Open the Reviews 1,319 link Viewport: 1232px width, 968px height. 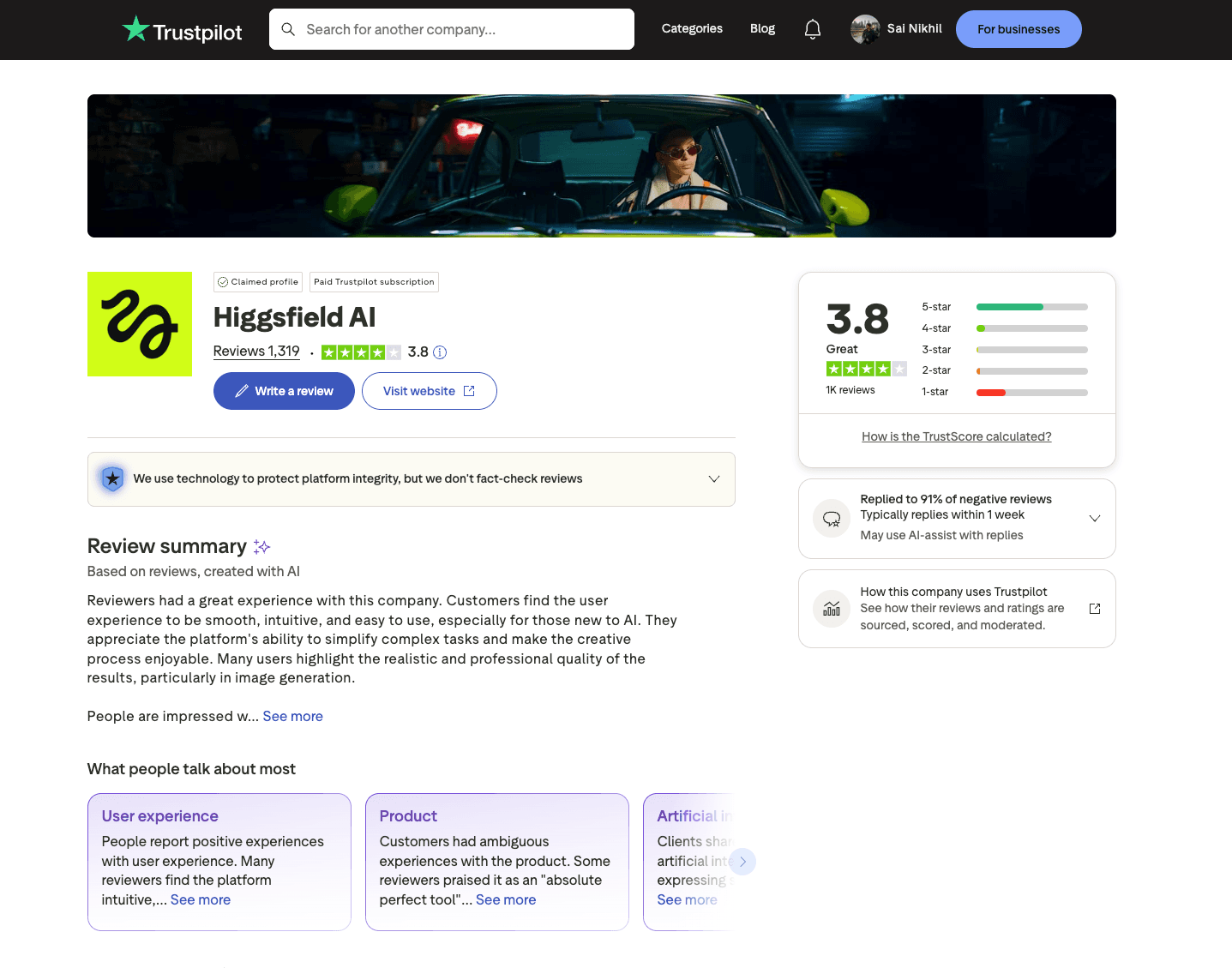click(x=256, y=352)
